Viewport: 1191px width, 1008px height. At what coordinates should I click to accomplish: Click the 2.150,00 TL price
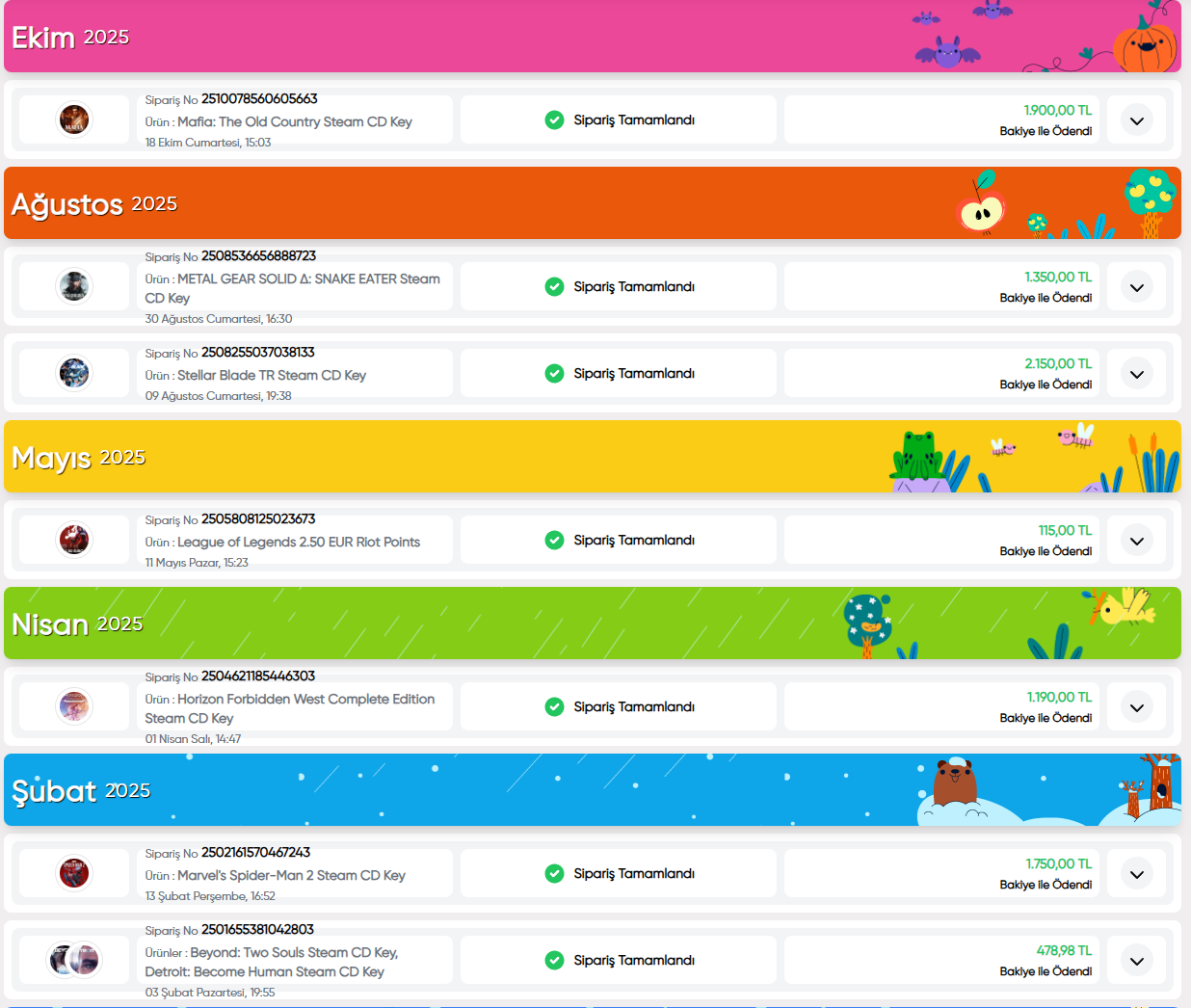(x=1058, y=364)
